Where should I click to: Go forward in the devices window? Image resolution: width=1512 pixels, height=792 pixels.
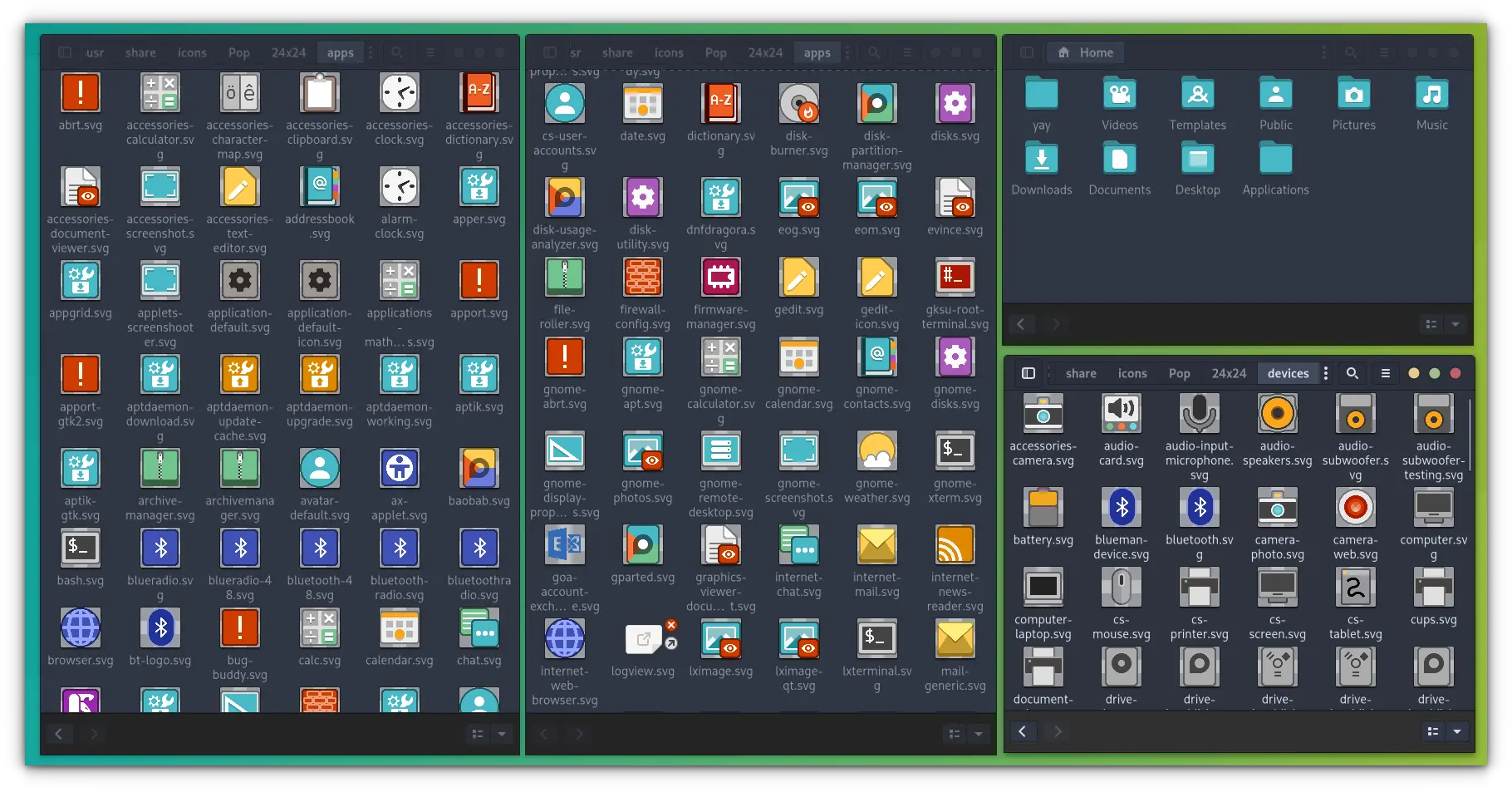coord(1058,731)
